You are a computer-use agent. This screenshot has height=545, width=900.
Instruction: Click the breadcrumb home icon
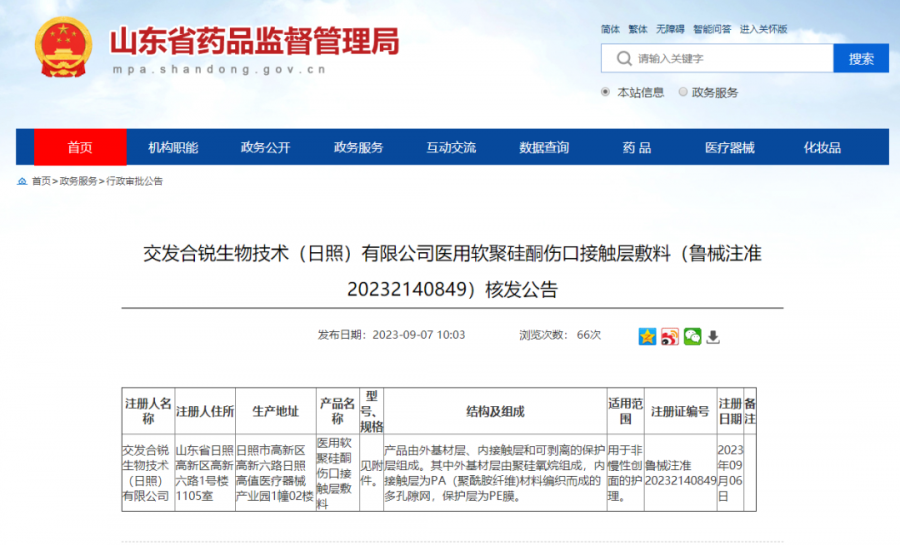click(22, 181)
